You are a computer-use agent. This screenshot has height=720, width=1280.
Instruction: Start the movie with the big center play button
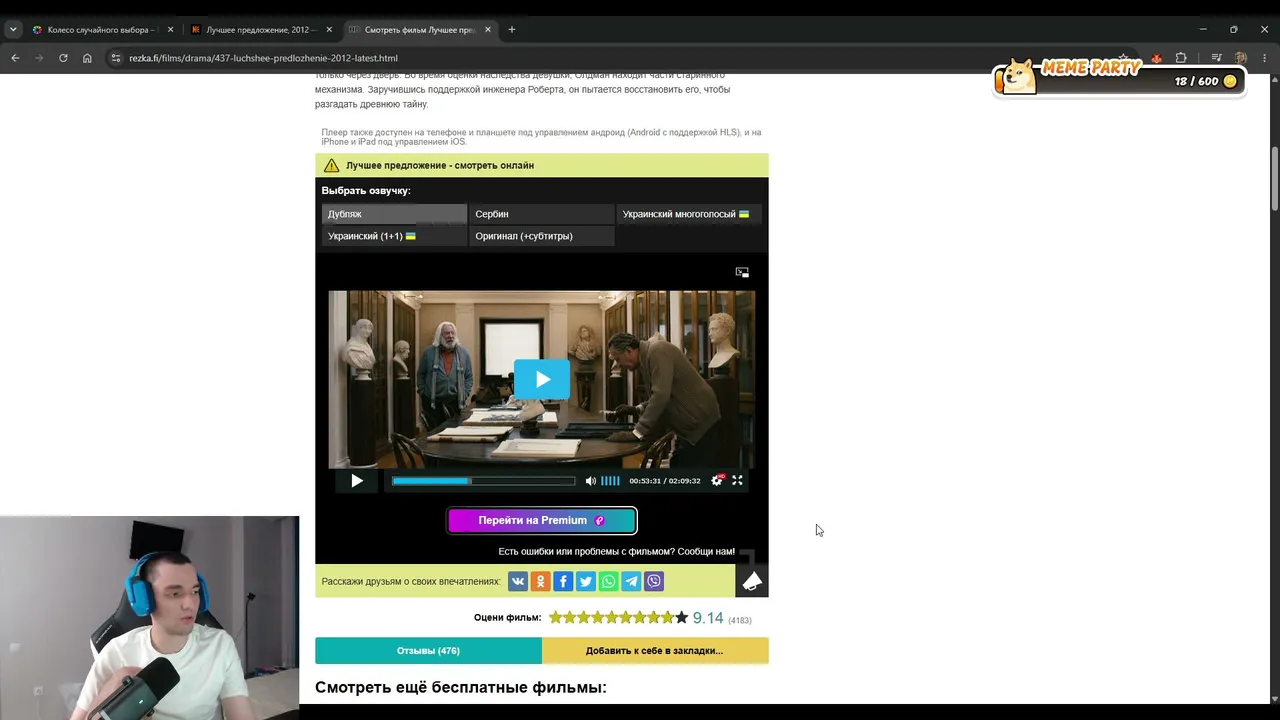click(542, 380)
